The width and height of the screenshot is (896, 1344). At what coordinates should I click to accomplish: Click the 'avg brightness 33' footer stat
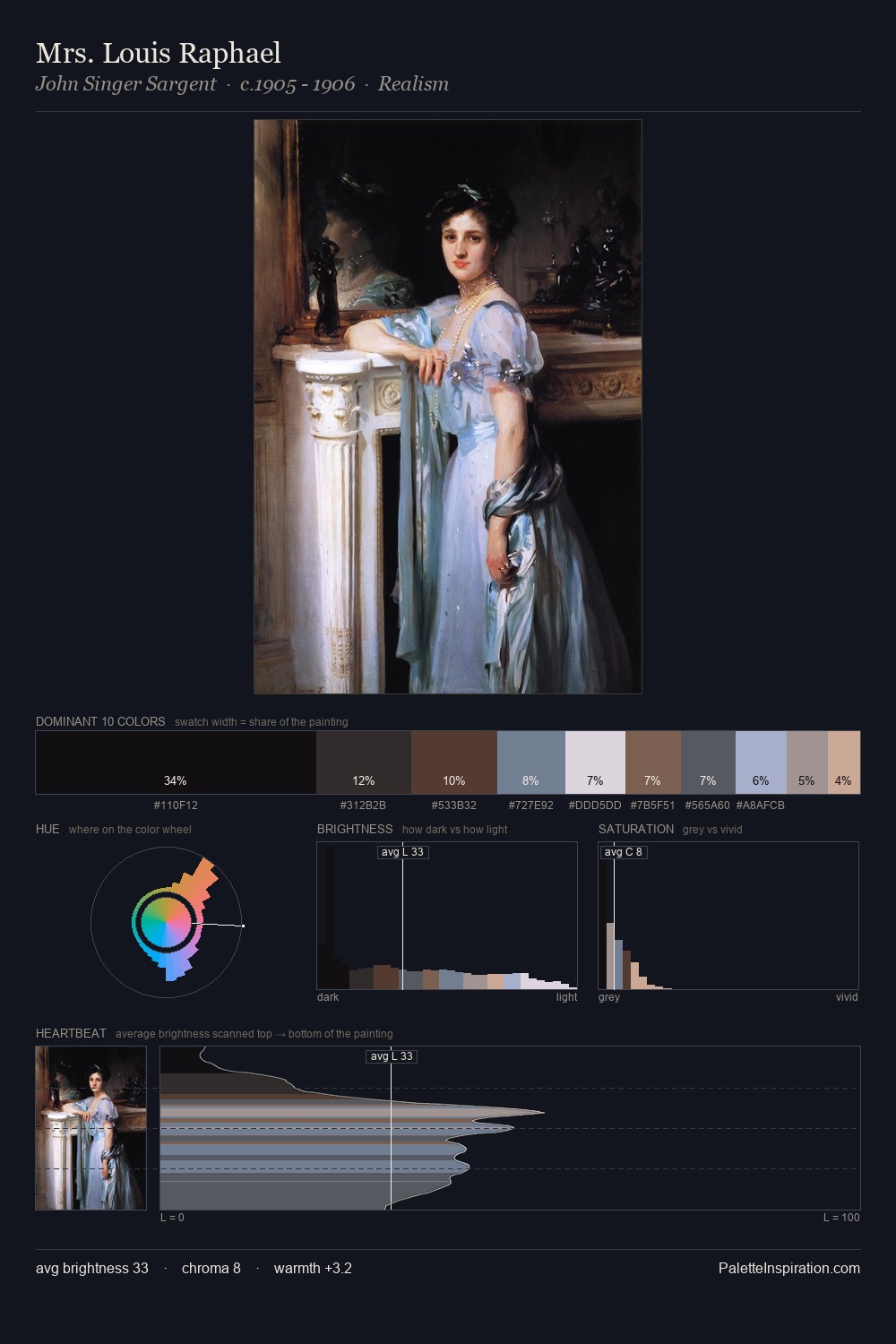pos(92,1268)
